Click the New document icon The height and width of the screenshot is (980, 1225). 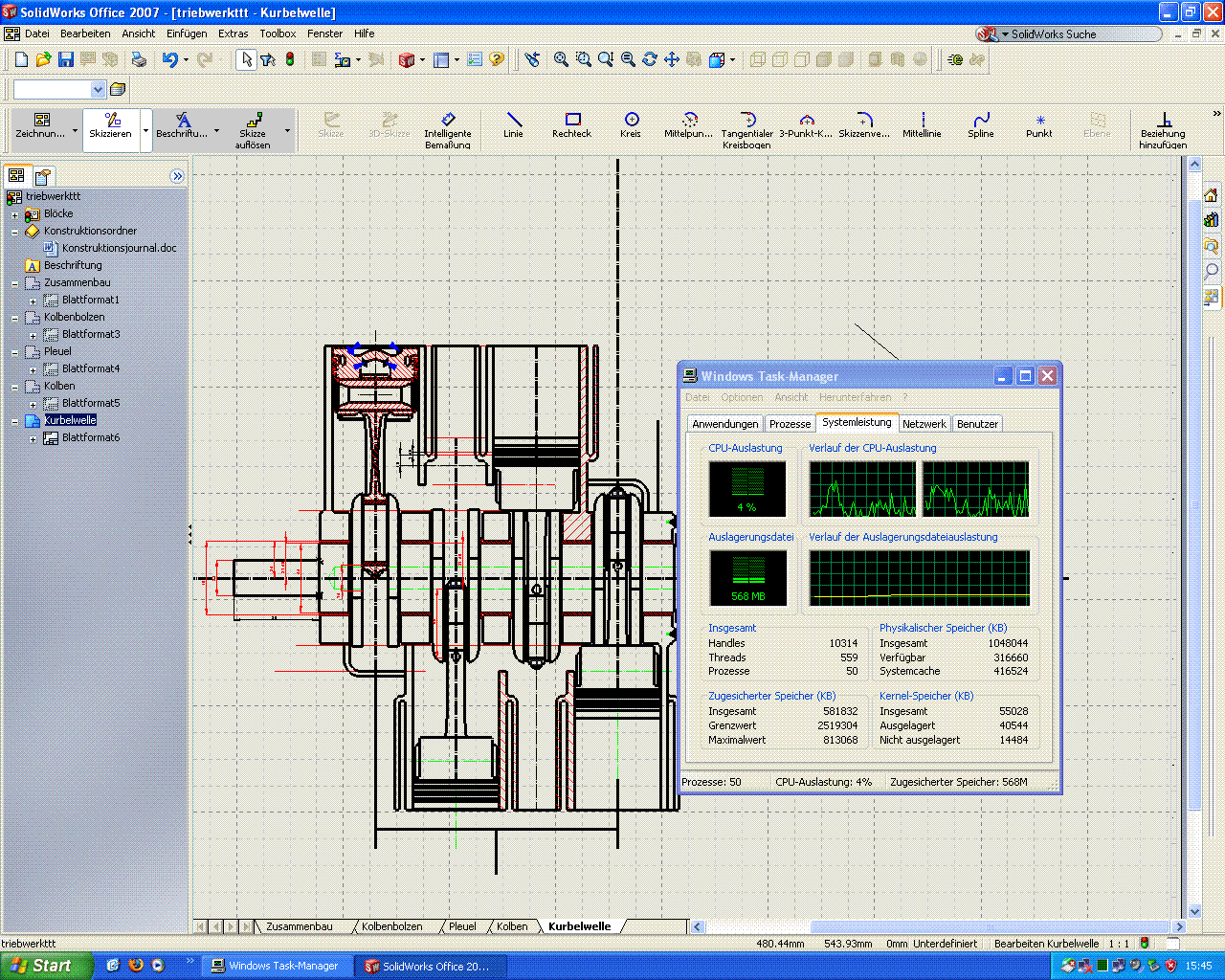(22, 59)
